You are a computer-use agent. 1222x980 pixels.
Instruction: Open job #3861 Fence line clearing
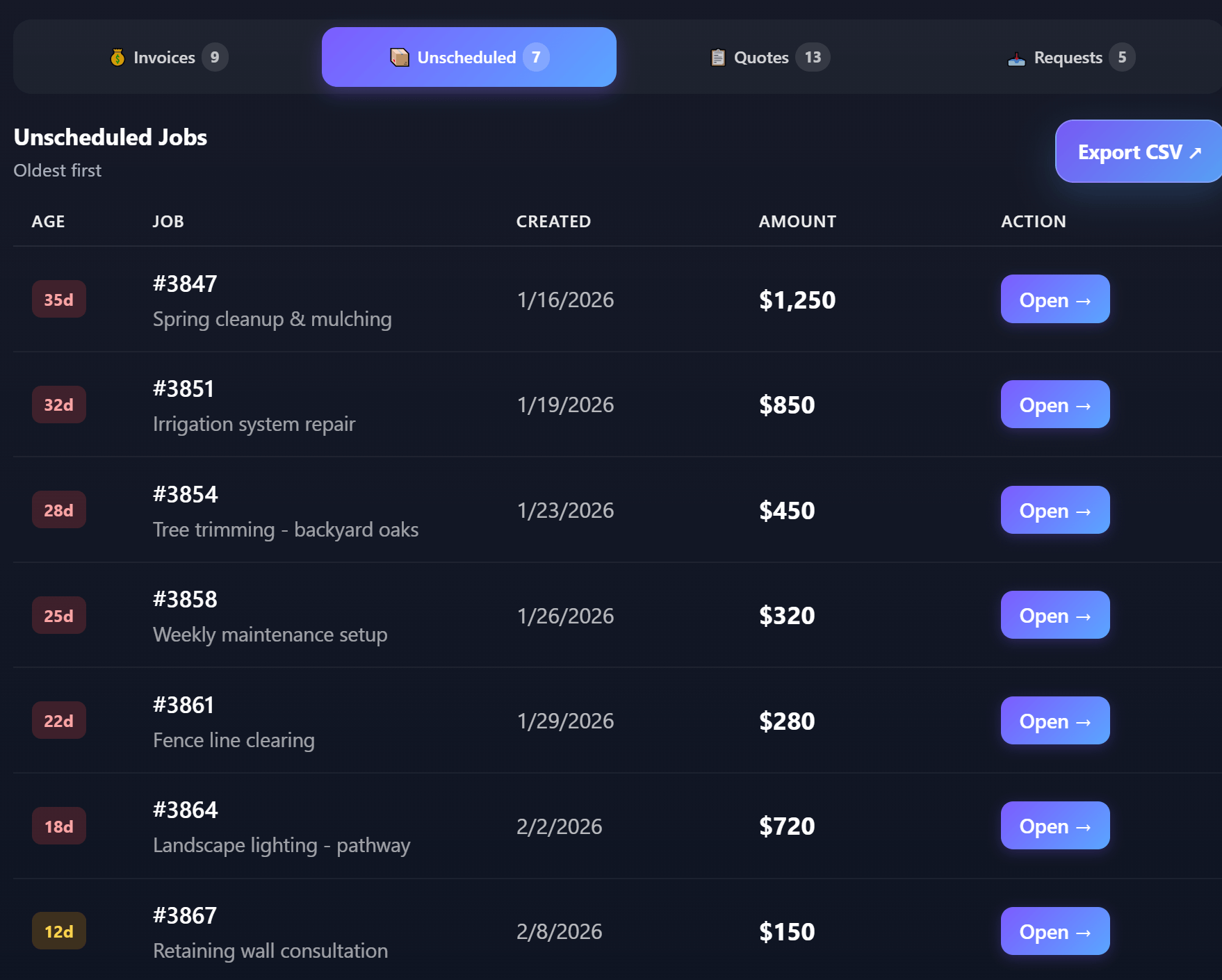[x=1054, y=721]
